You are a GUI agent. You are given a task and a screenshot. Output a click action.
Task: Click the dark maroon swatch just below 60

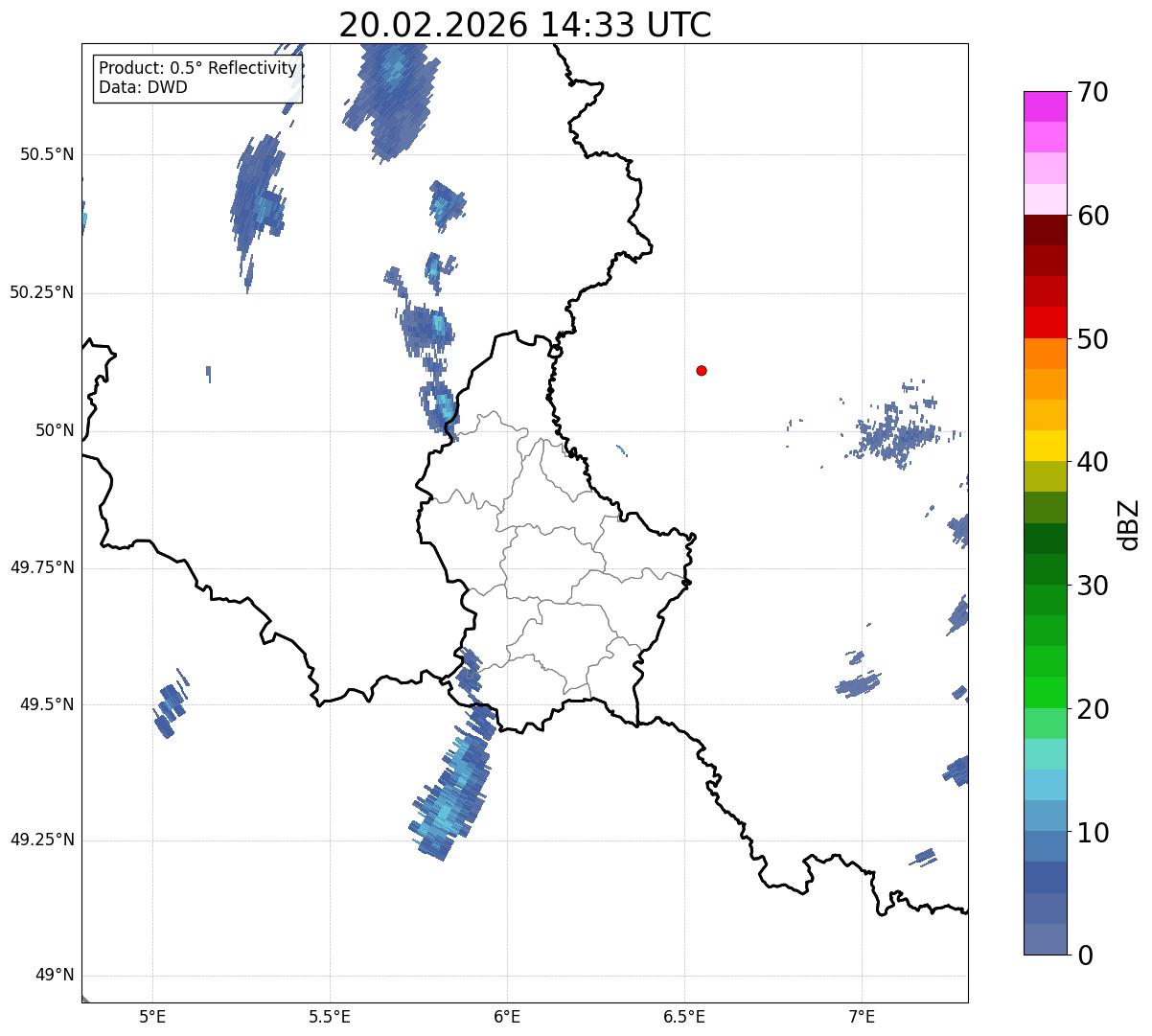coord(1046,230)
